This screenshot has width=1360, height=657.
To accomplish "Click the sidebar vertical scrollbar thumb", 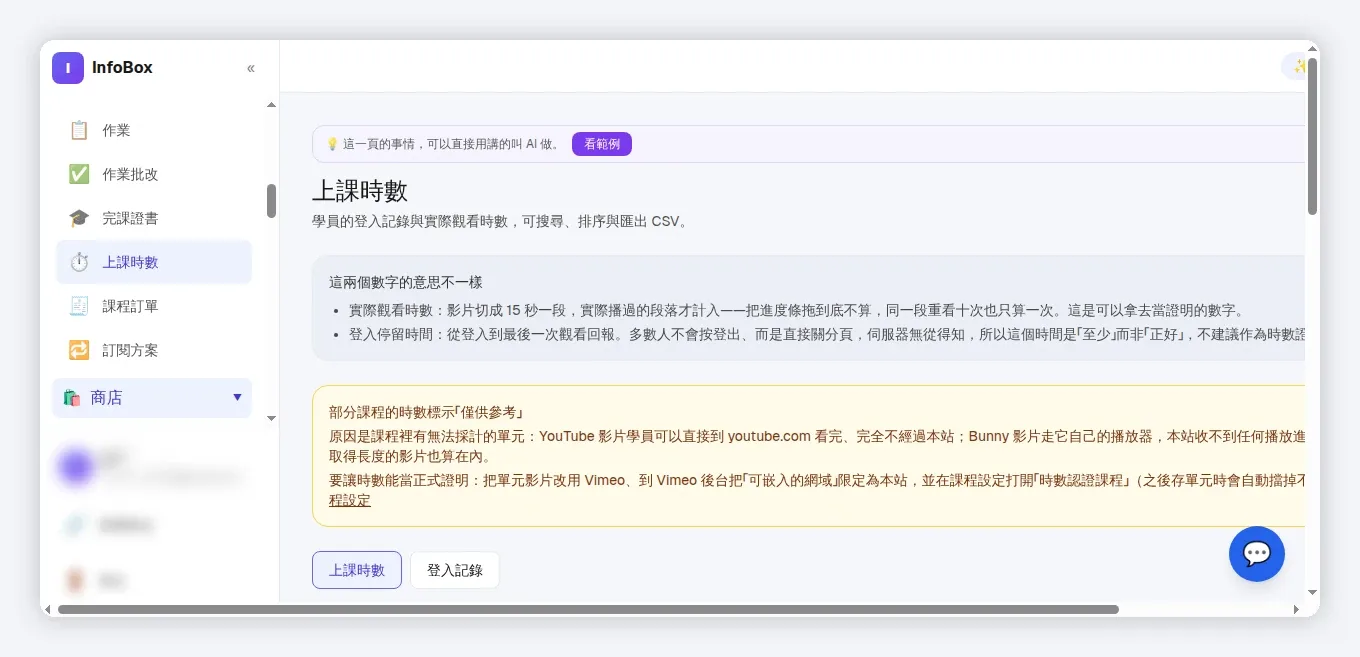I will (x=271, y=201).
